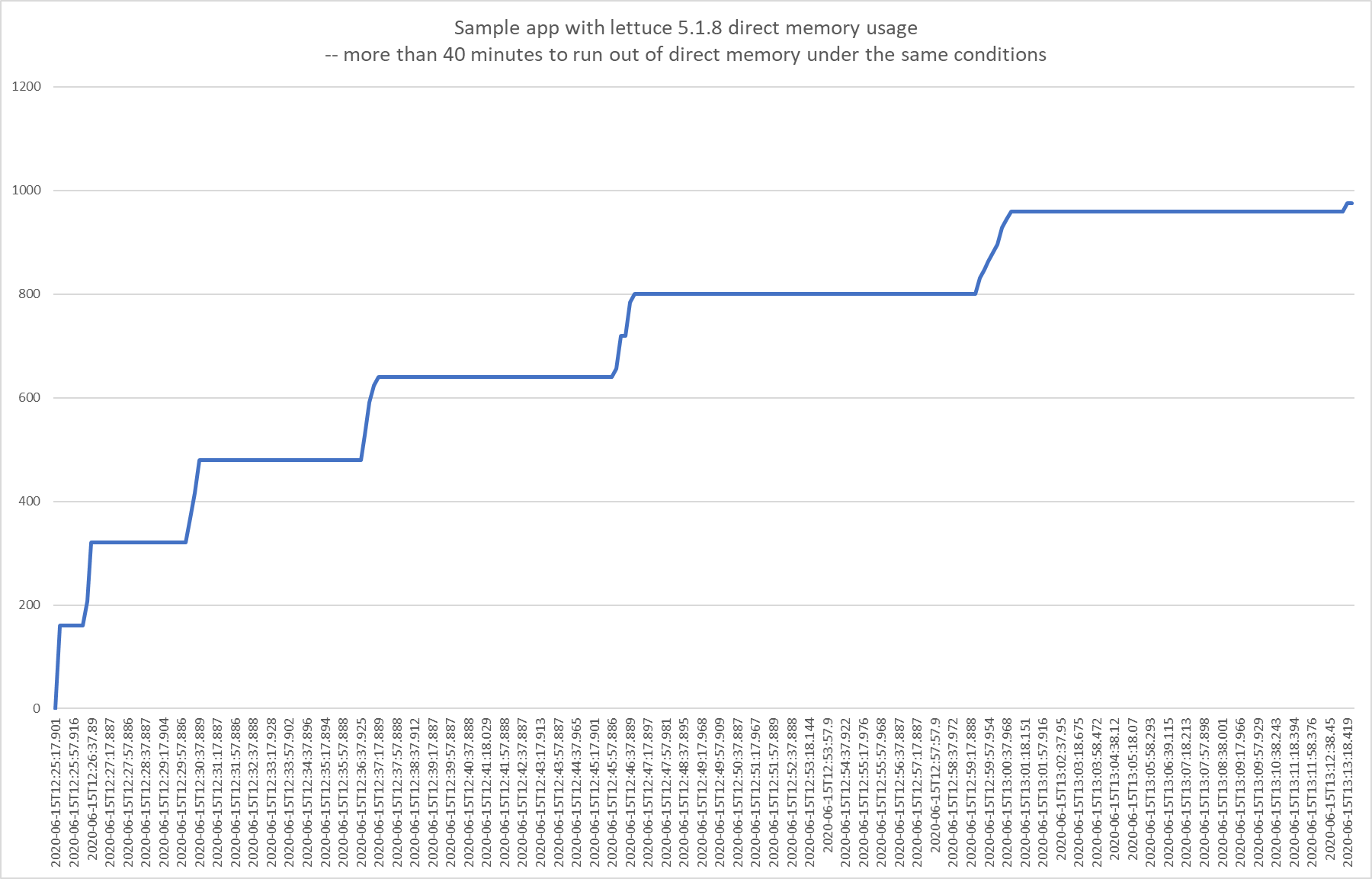
Task: Click x-axis label "2020-06-15T12:39:17.887"
Action: point(433,792)
